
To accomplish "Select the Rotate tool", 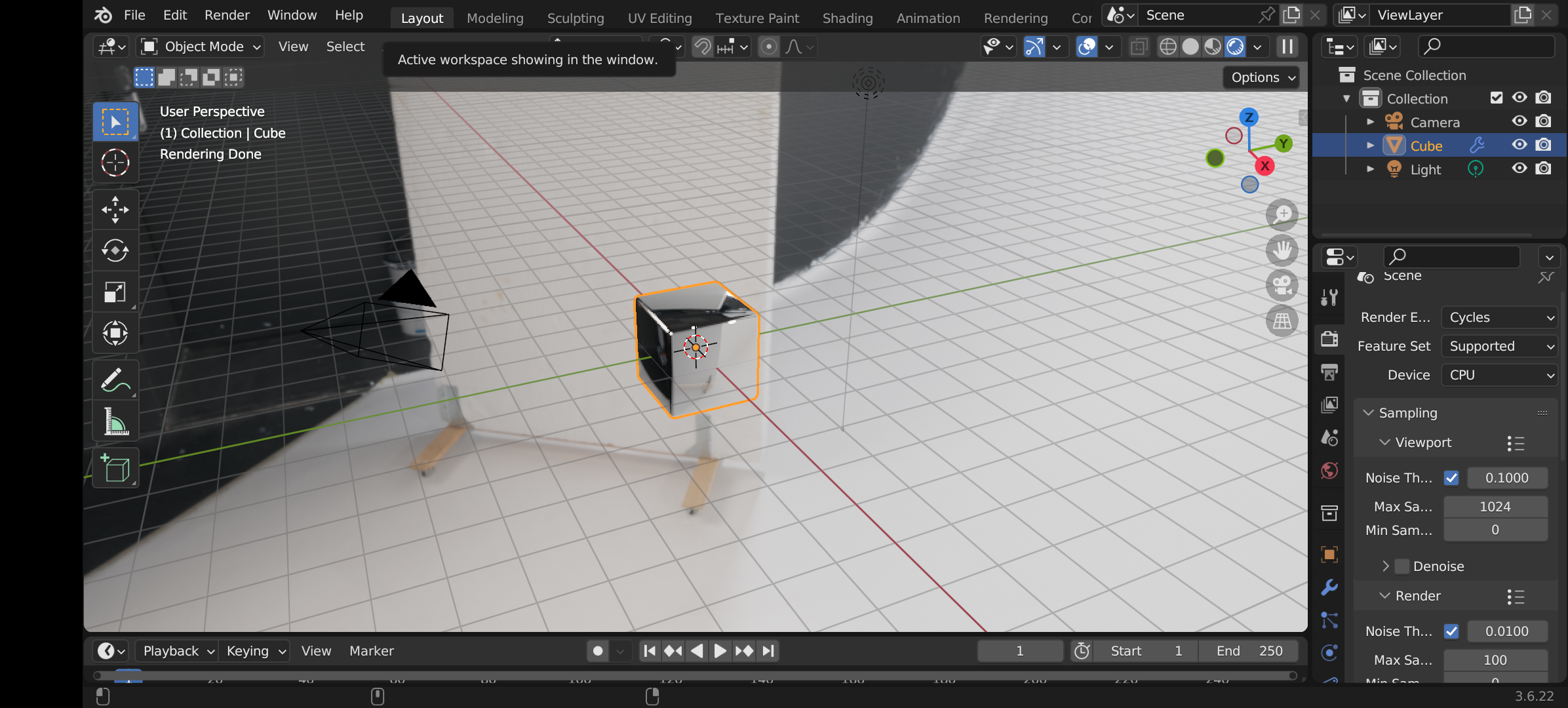I will pos(115,250).
